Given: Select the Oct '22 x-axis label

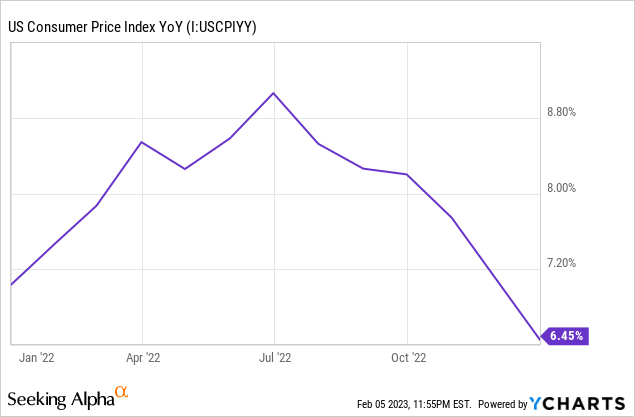Looking at the screenshot, I should click(x=407, y=356).
